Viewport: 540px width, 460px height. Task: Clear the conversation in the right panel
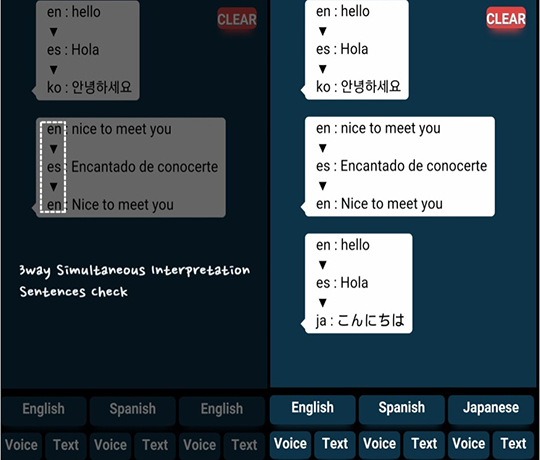(x=506, y=19)
